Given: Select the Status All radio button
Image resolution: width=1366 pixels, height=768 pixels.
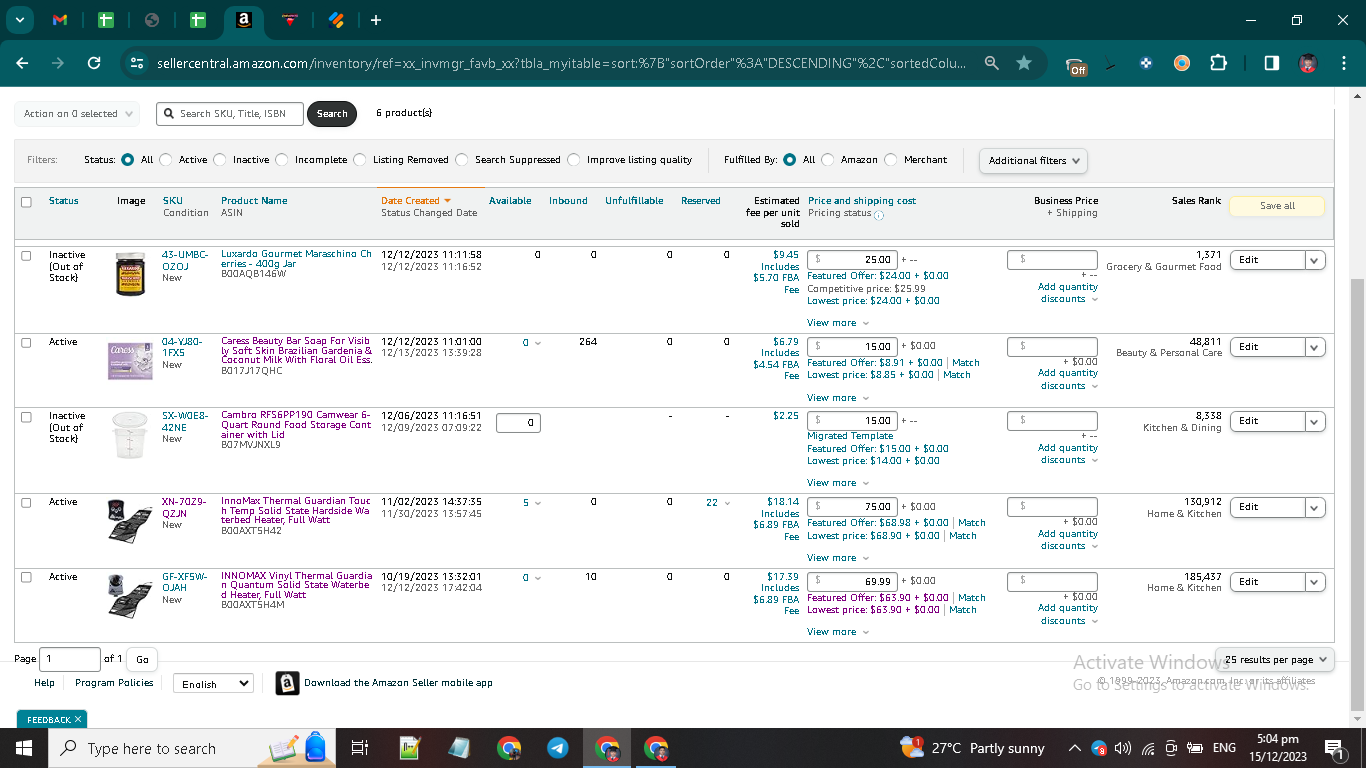Looking at the screenshot, I should click(128, 160).
